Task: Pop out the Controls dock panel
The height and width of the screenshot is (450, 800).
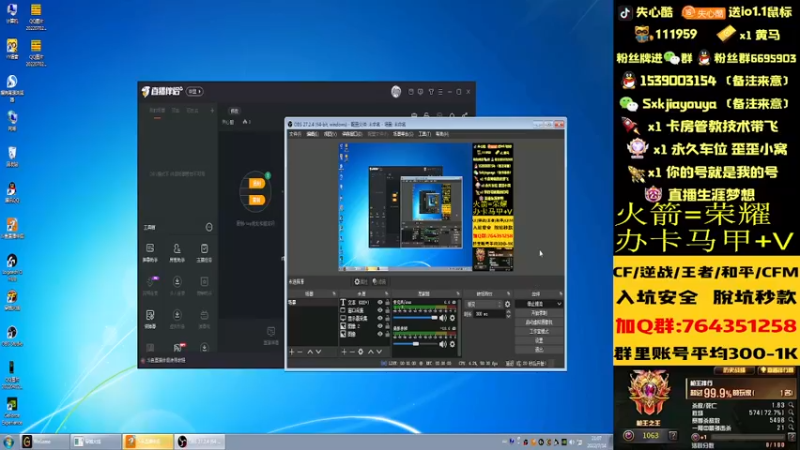Action: click(x=561, y=293)
